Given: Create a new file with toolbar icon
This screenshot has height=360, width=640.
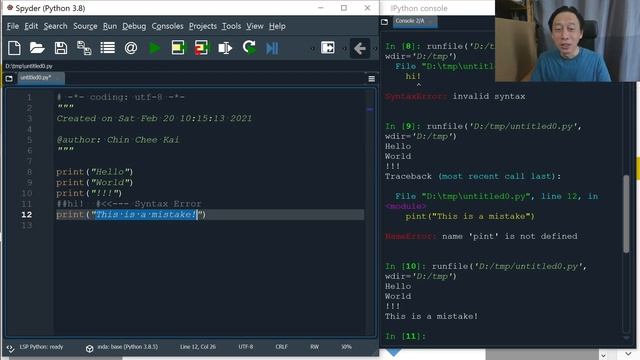Looking at the screenshot, I should click(14, 48).
